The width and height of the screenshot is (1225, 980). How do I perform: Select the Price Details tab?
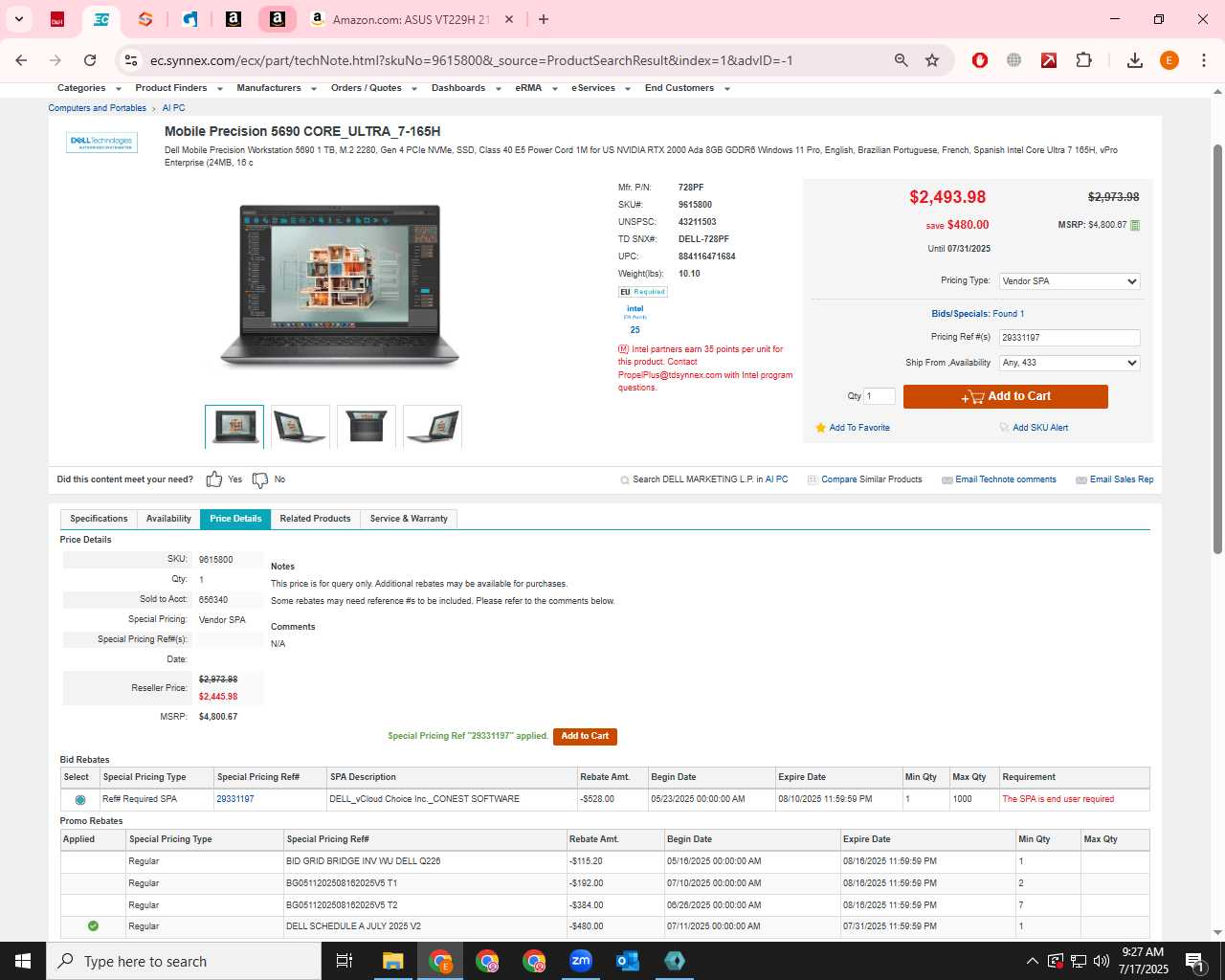click(x=235, y=519)
